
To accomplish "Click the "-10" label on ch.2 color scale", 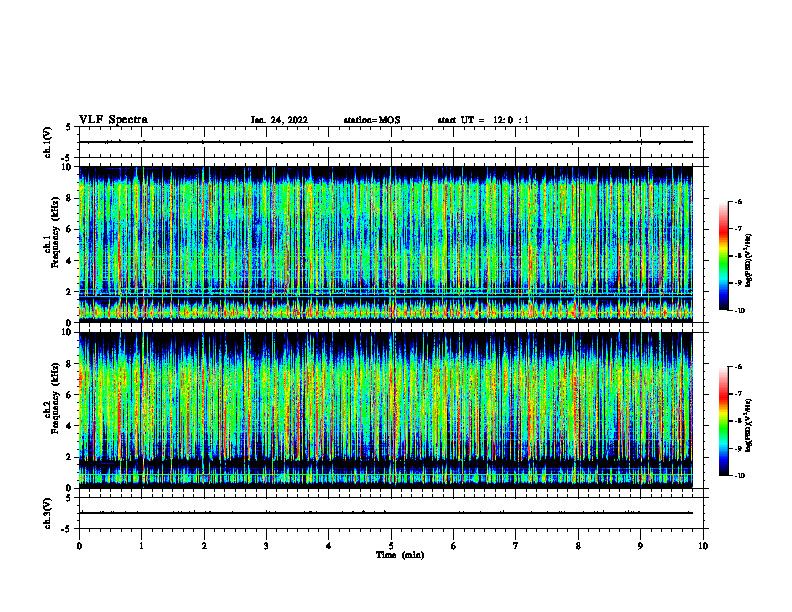I will point(739,476).
